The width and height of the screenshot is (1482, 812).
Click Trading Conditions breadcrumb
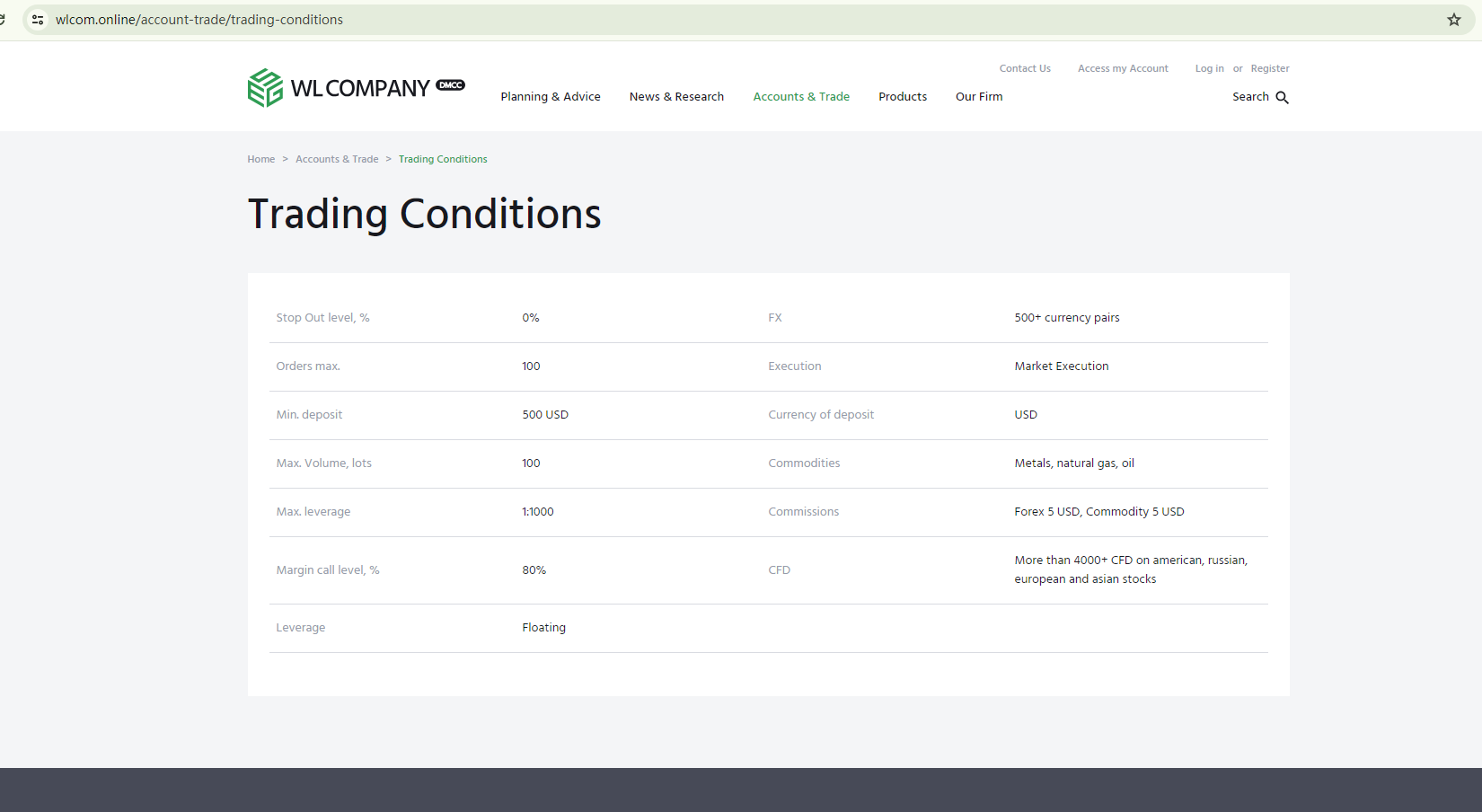click(443, 159)
